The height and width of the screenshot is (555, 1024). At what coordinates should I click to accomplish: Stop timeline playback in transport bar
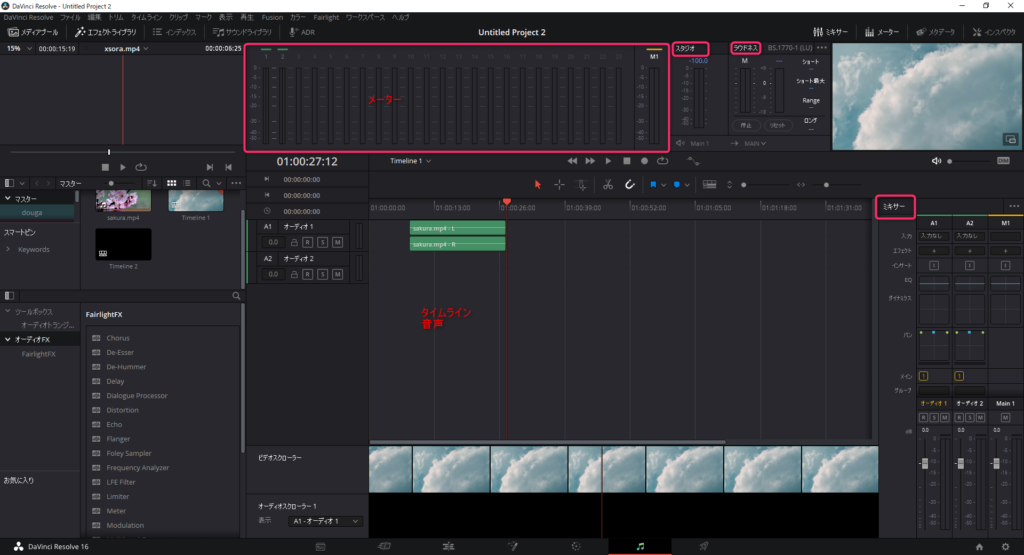pos(627,161)
